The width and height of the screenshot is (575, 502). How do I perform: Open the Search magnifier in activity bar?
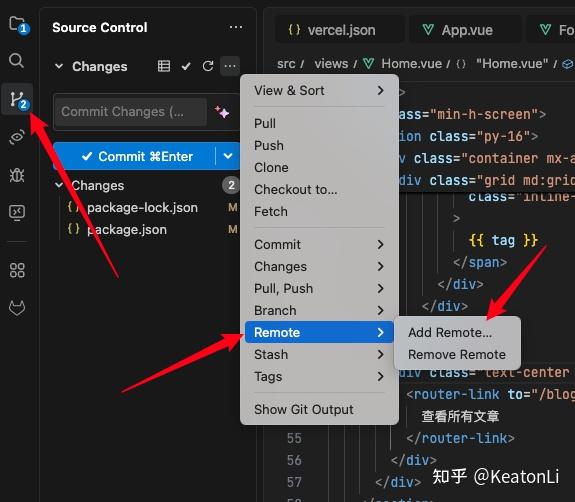point(17,60)
